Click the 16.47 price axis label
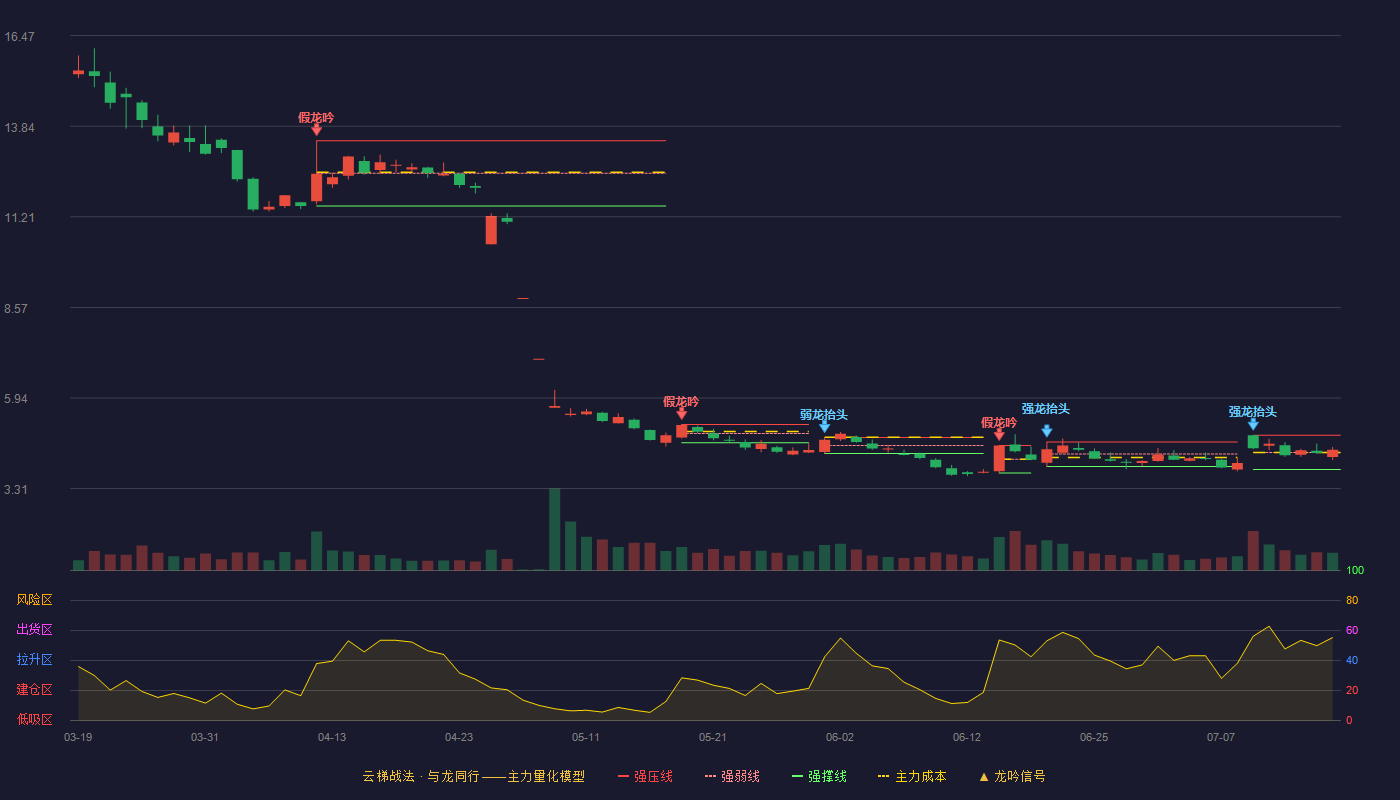Screen dimensions: 1400x800 (19, 37)
